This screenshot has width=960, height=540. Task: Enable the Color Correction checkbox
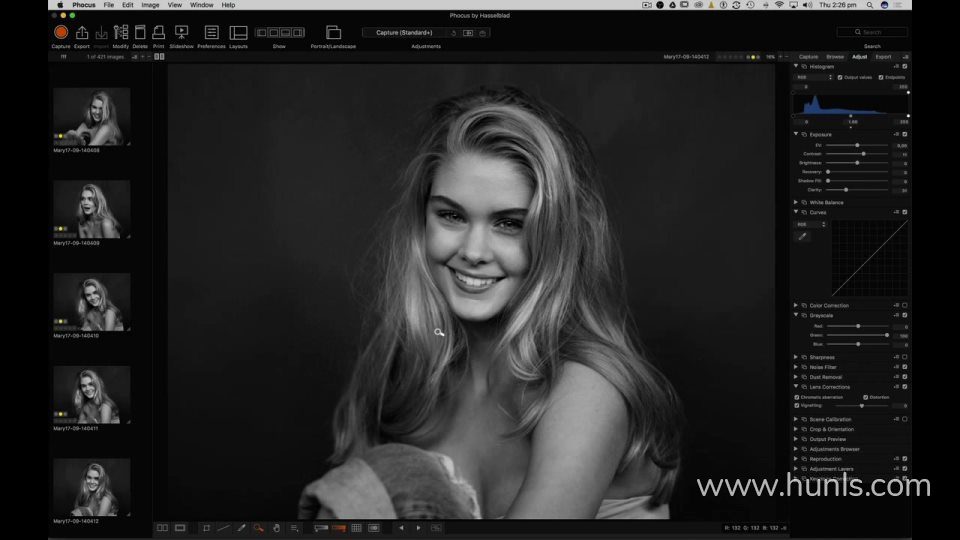(x=904, y=306)
